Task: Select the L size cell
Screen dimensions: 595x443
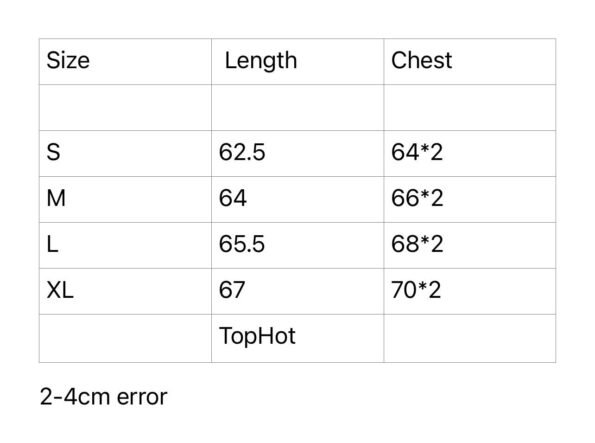Action: pyautogui.click(x=125, y=245)
